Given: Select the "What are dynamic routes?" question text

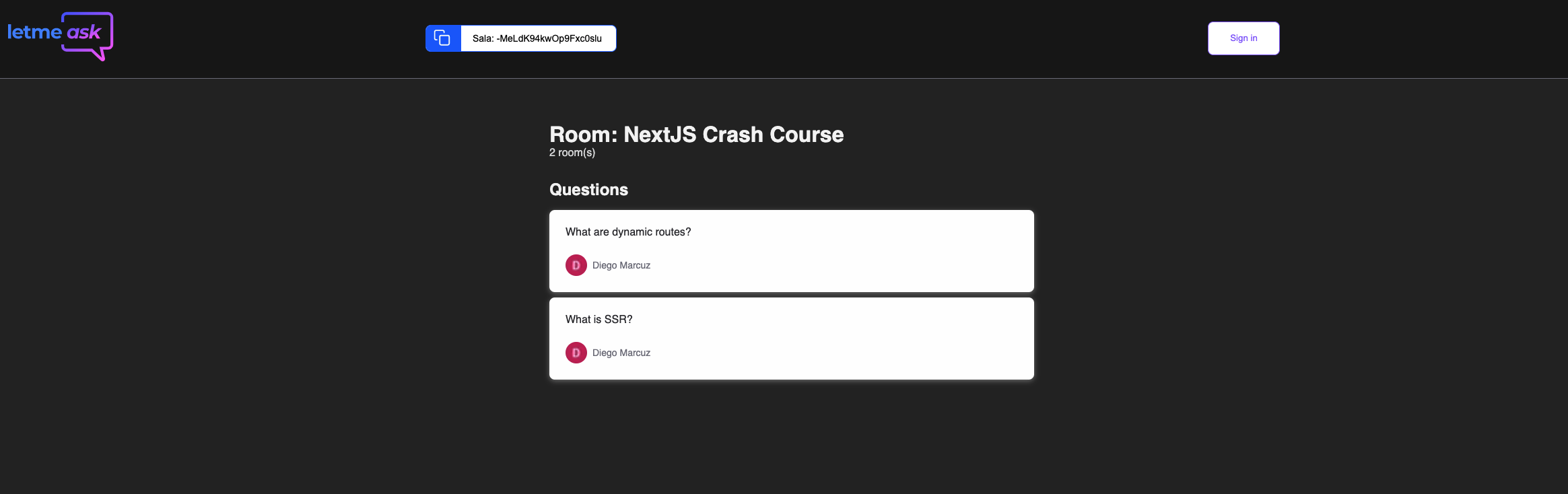Looking at the screenshot, I should (628, 232).
